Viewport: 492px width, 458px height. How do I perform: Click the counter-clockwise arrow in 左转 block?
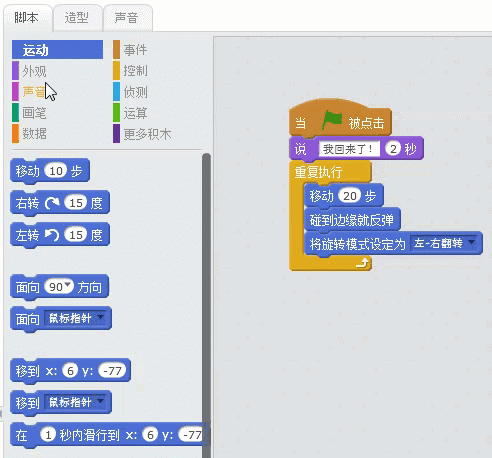click(x=52, y=235)
